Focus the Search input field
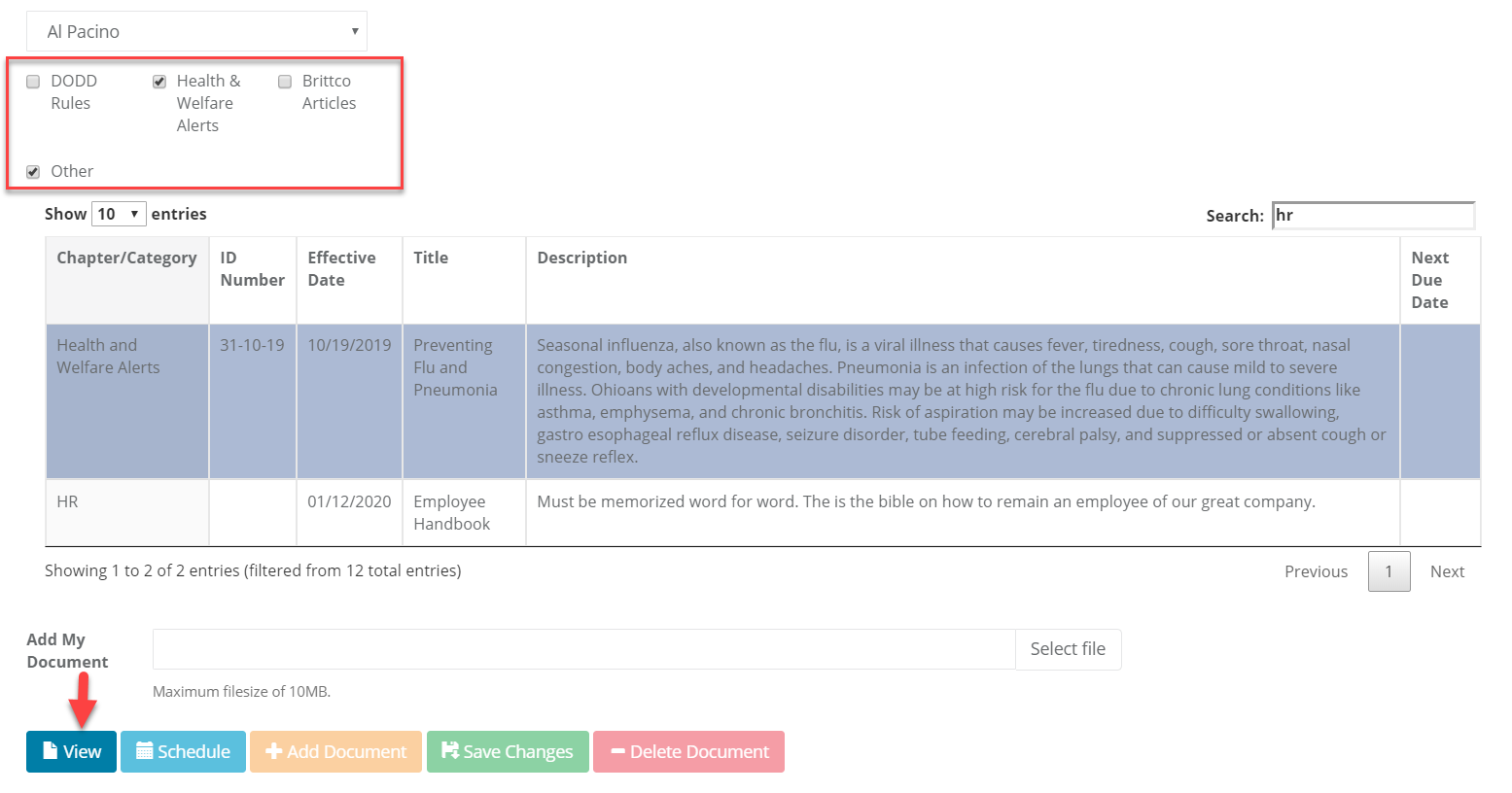 (1373, 215)
